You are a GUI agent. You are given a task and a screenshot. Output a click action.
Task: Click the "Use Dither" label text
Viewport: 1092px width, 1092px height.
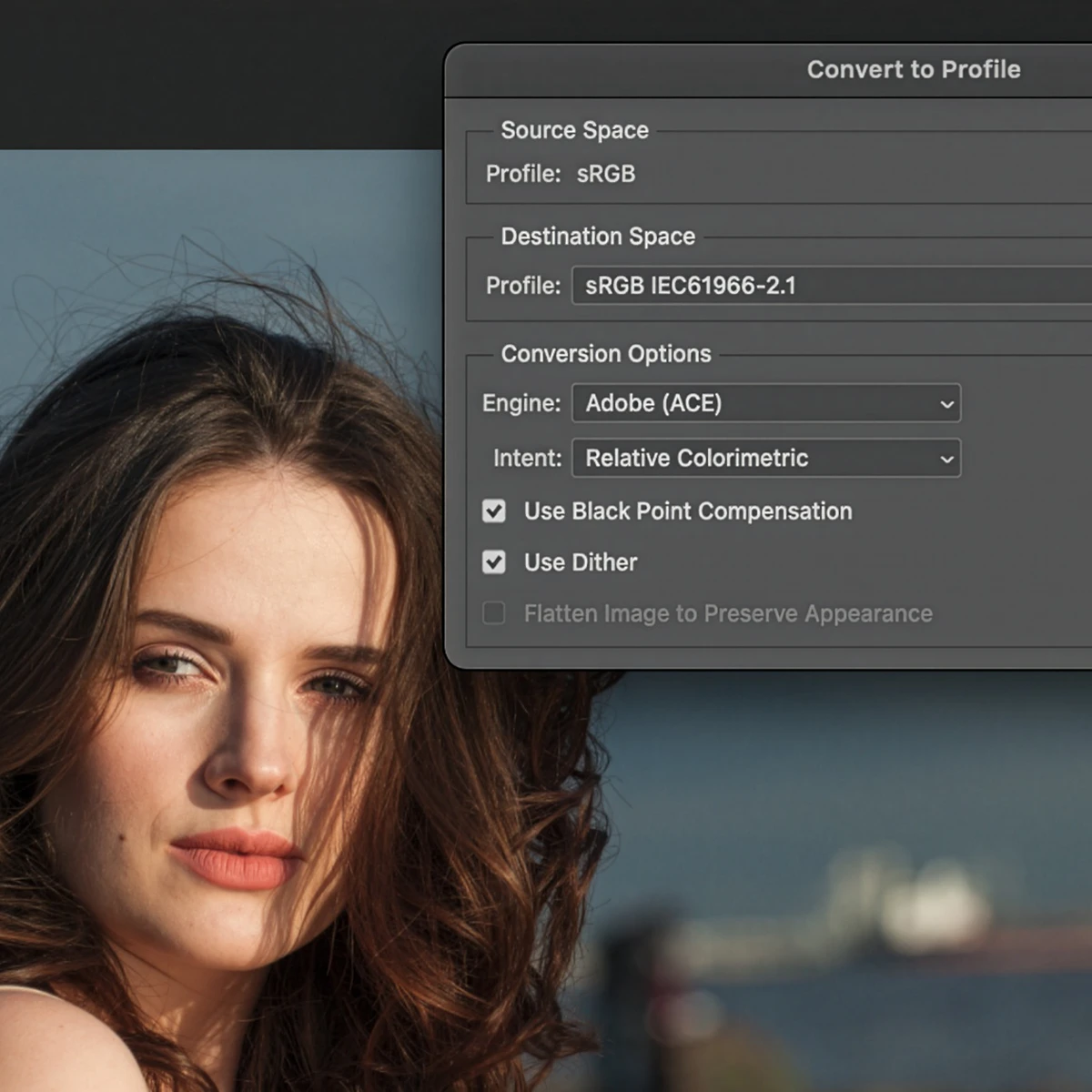(x=580, y=562)
